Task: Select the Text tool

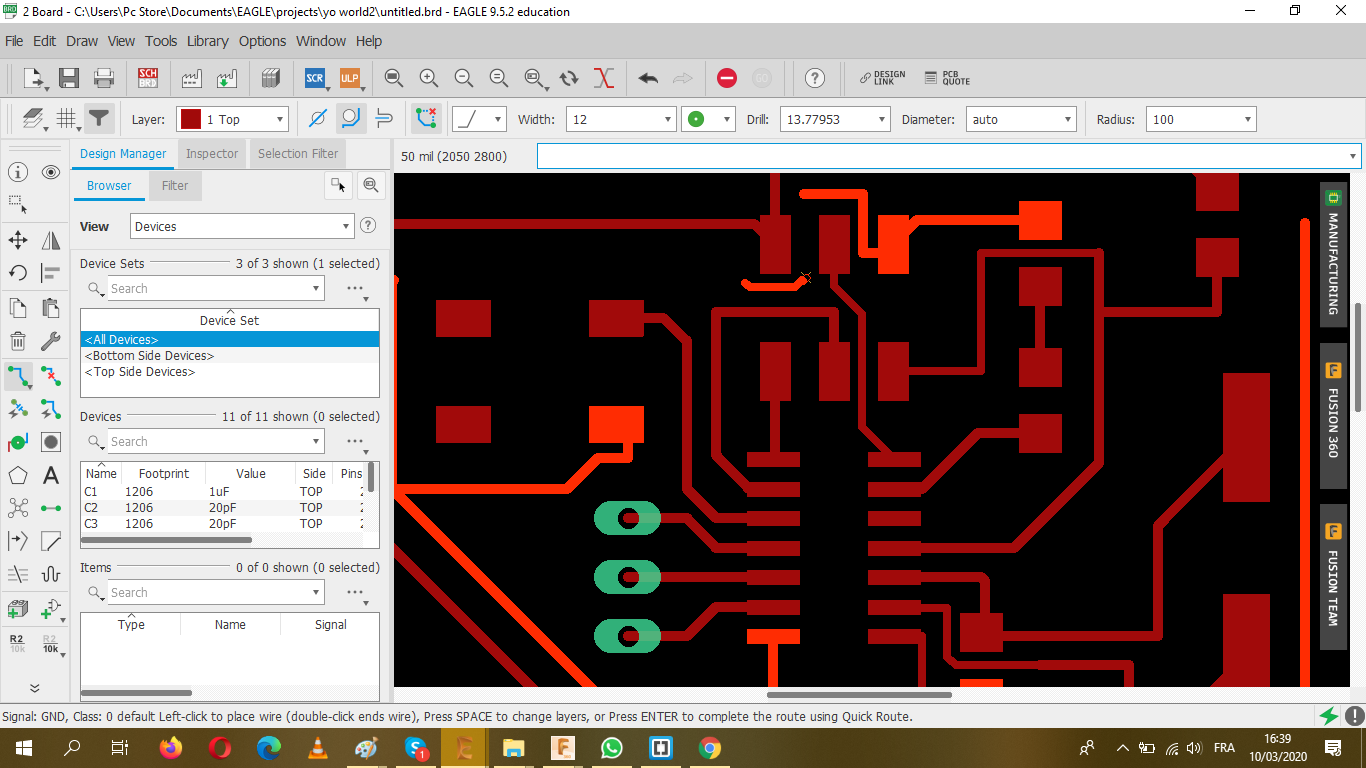Action: click(x=51, y=475)
